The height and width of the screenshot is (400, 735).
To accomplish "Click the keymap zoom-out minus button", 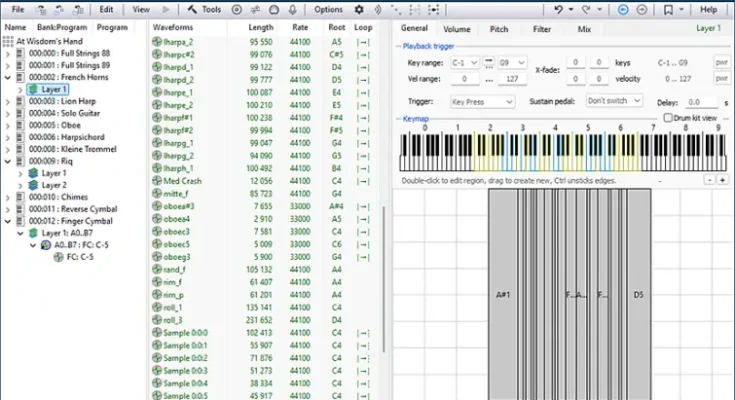I will point(710,180).
